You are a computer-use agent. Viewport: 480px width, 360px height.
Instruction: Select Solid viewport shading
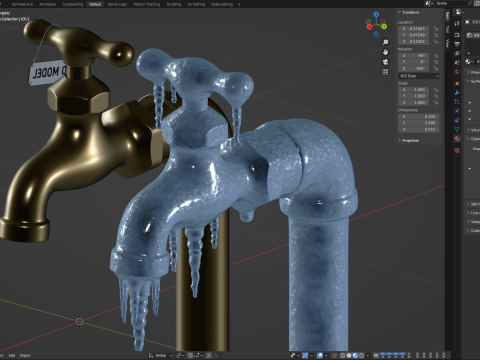click(349, 355)
